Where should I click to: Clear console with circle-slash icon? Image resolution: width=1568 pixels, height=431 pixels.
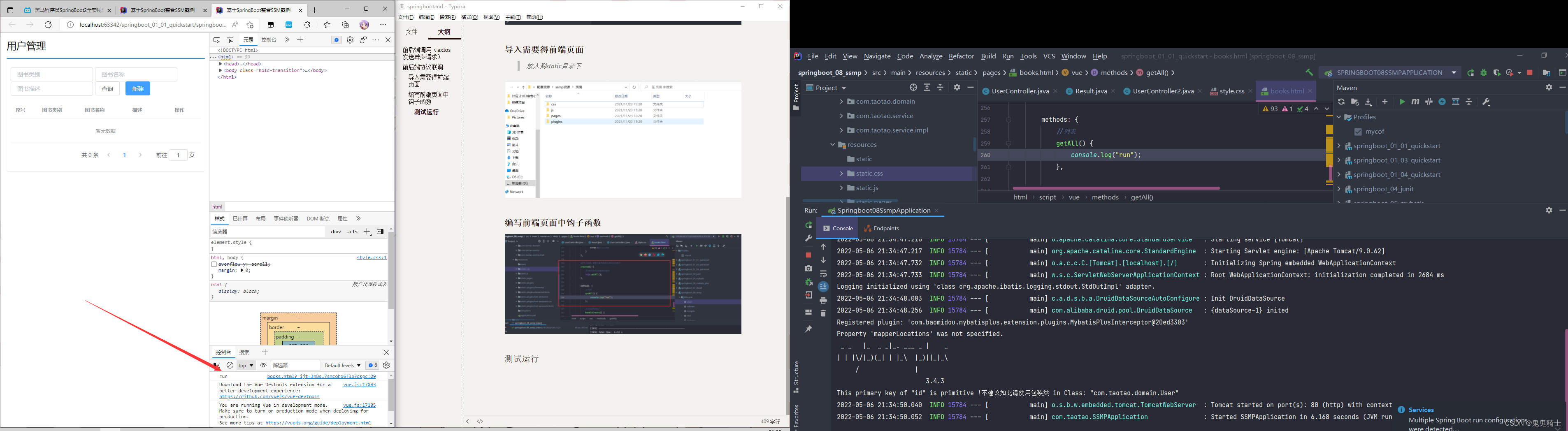point(230,365)
